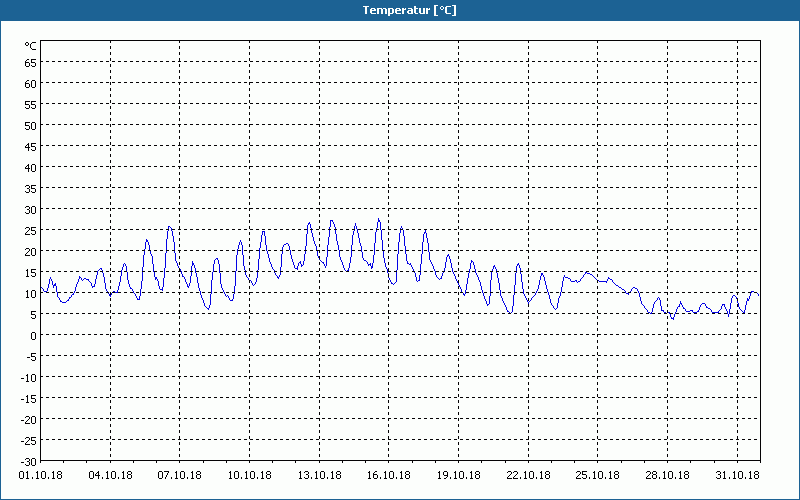Select the 07.10.18 date marker
The width and height of the screenshot is (800, 500).
point(180,475)
